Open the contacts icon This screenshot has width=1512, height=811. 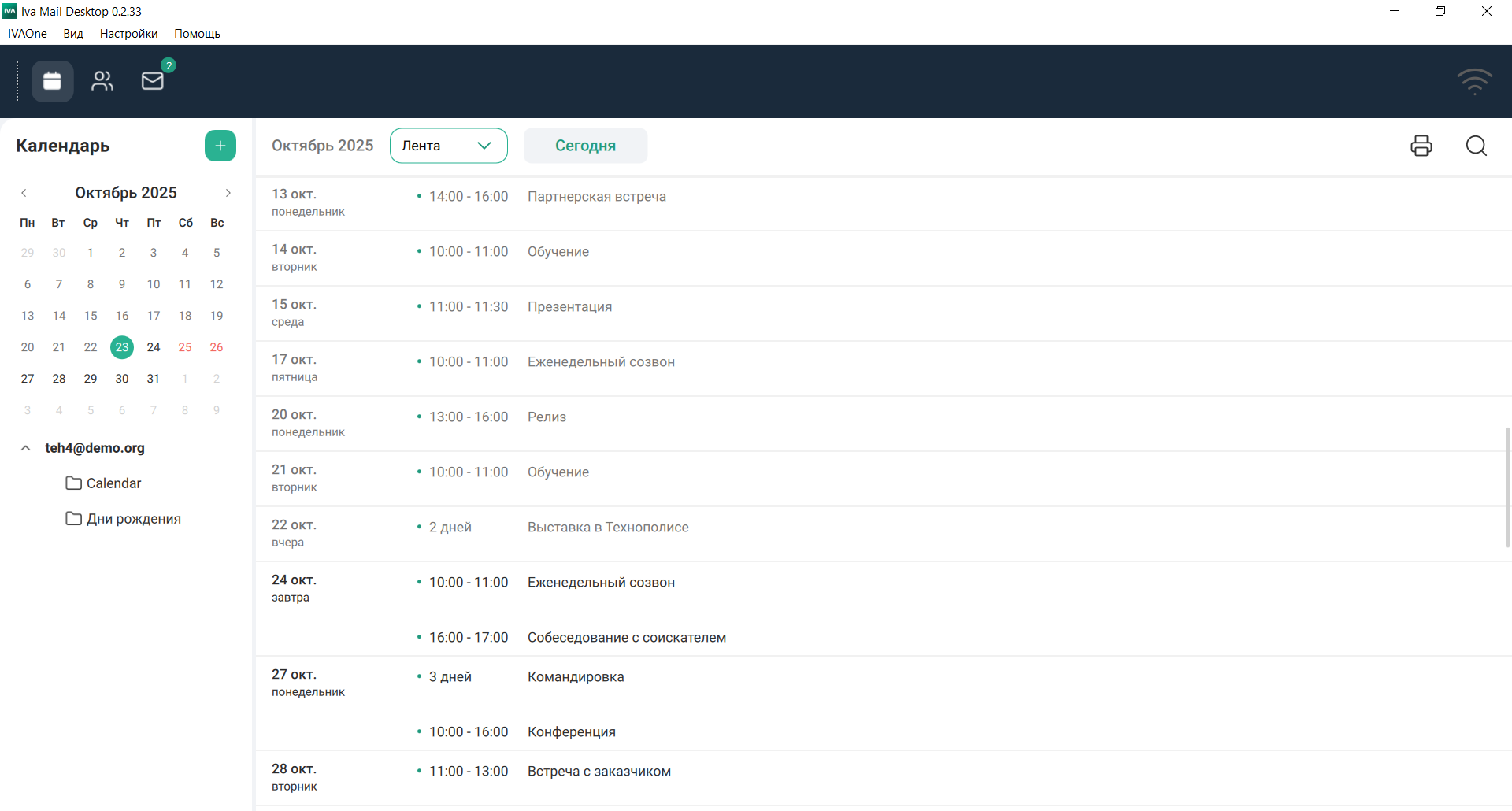[x=102, y=81]
